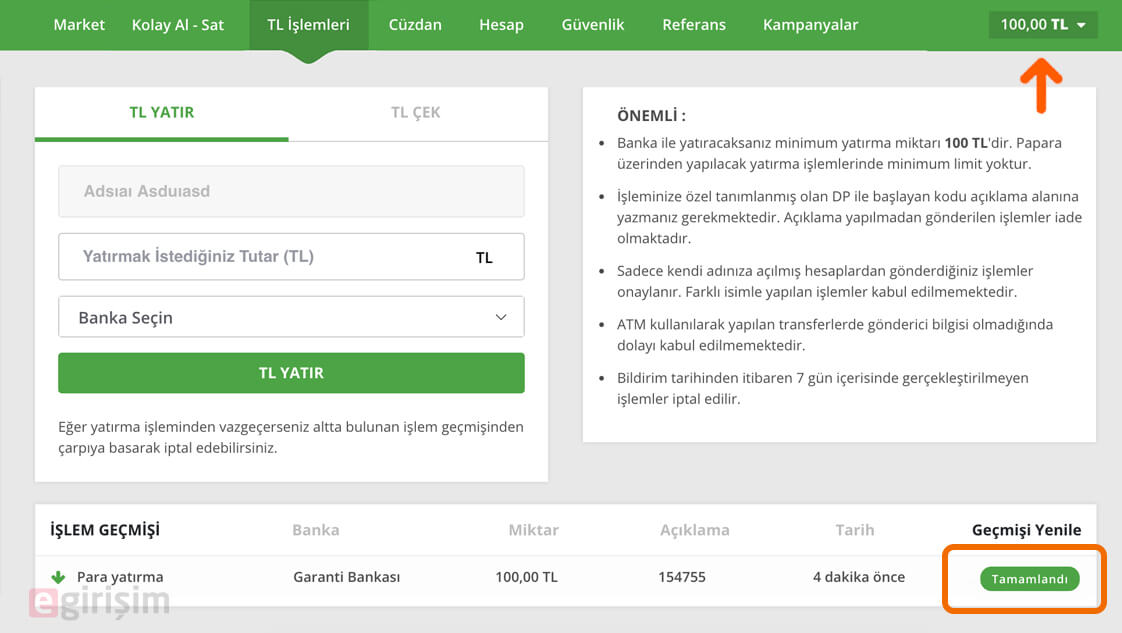Open the Hesap menu
The width and height of the screenshot is (1122, 633).
pos(502,24)
